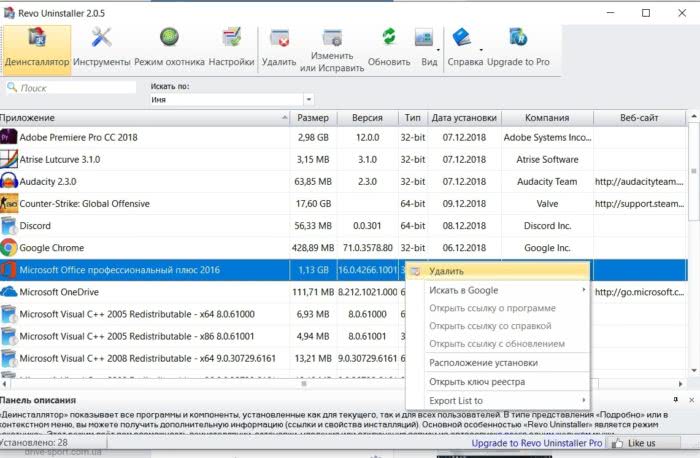Select Visual C++ 2008 x64 icon

click(x=8, y=358)
